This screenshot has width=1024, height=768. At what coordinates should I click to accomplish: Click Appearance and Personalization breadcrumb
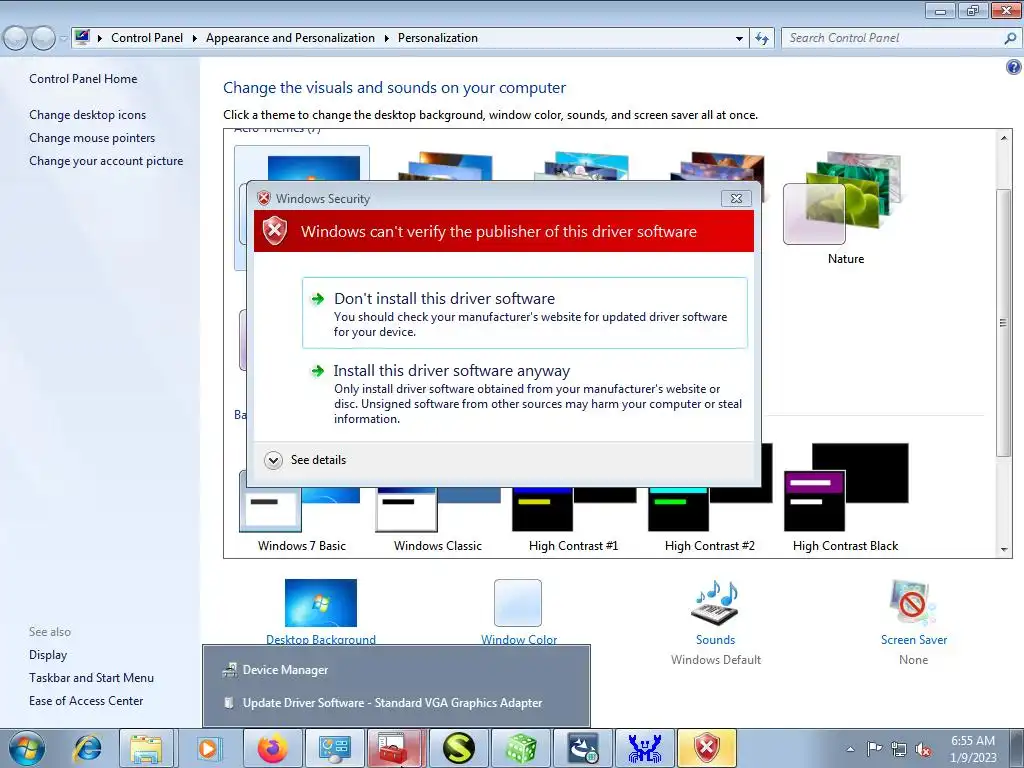[x=291, y=39]
